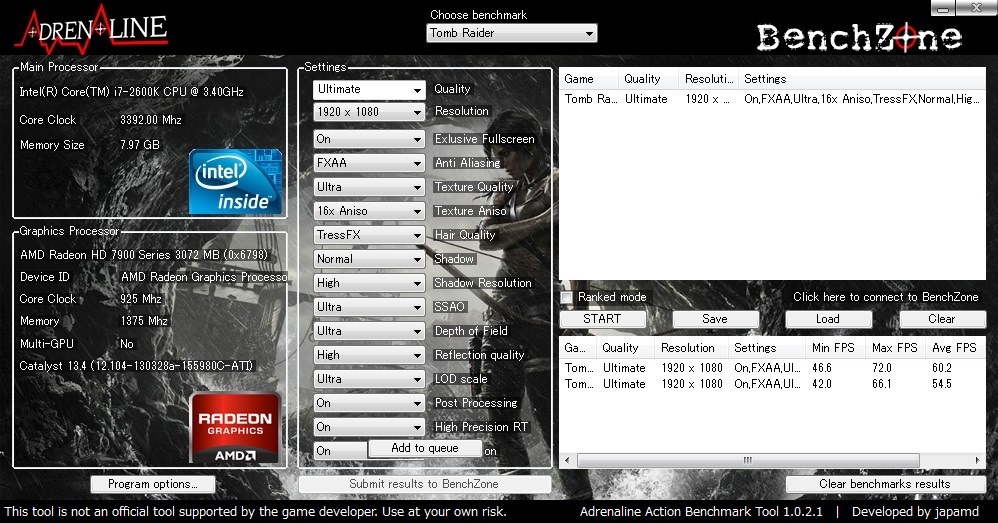Click results Resolution column header
Image resolution: width=998 pixels, height=523 pixels.
coord(690,348)
